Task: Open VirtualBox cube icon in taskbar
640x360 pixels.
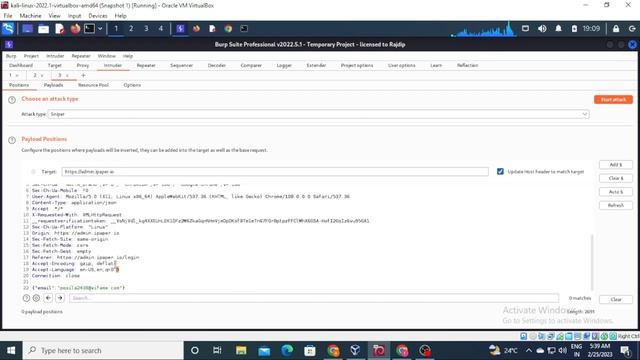Action: (355, 351)
